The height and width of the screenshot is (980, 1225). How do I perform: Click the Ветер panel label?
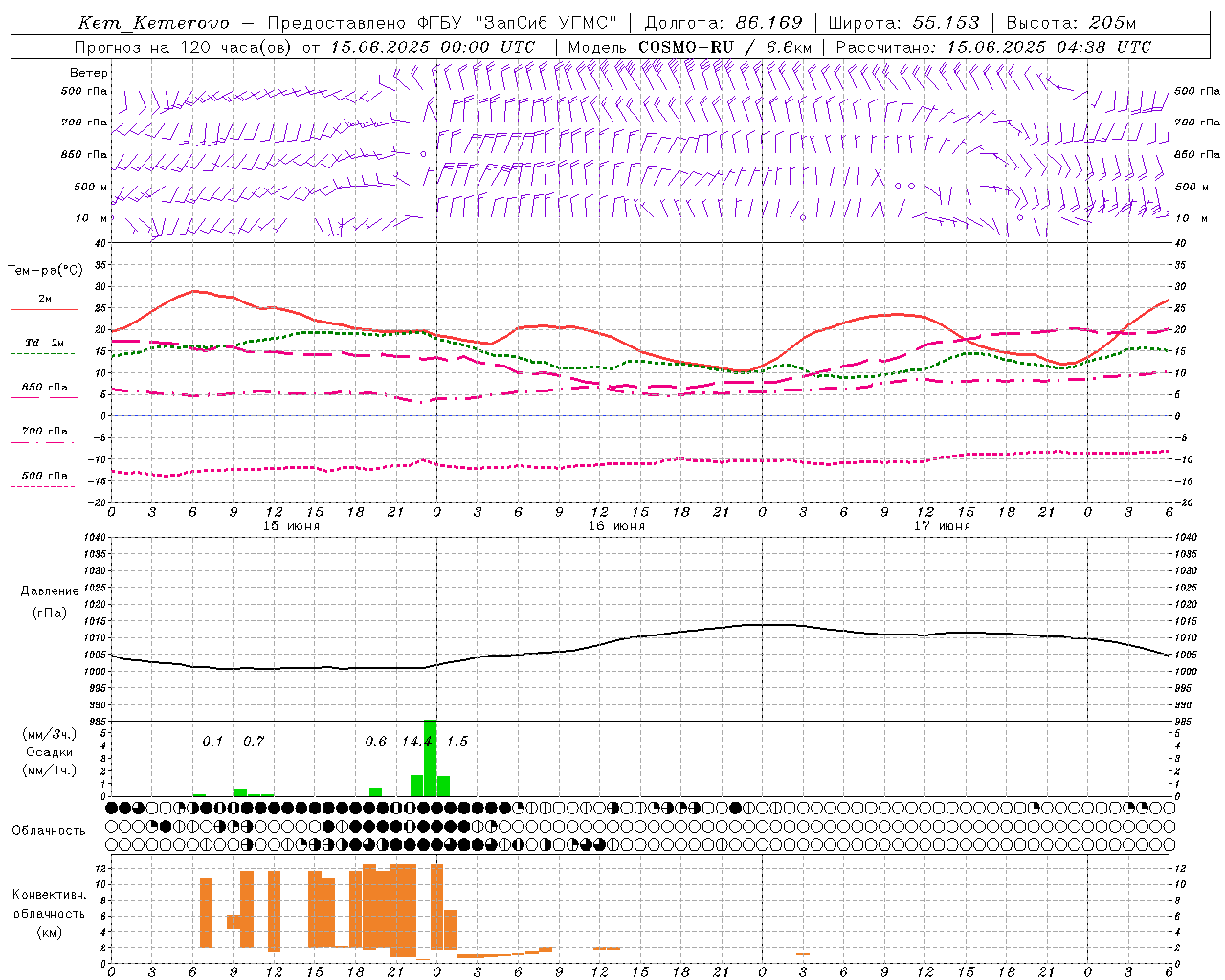point(89,73)
